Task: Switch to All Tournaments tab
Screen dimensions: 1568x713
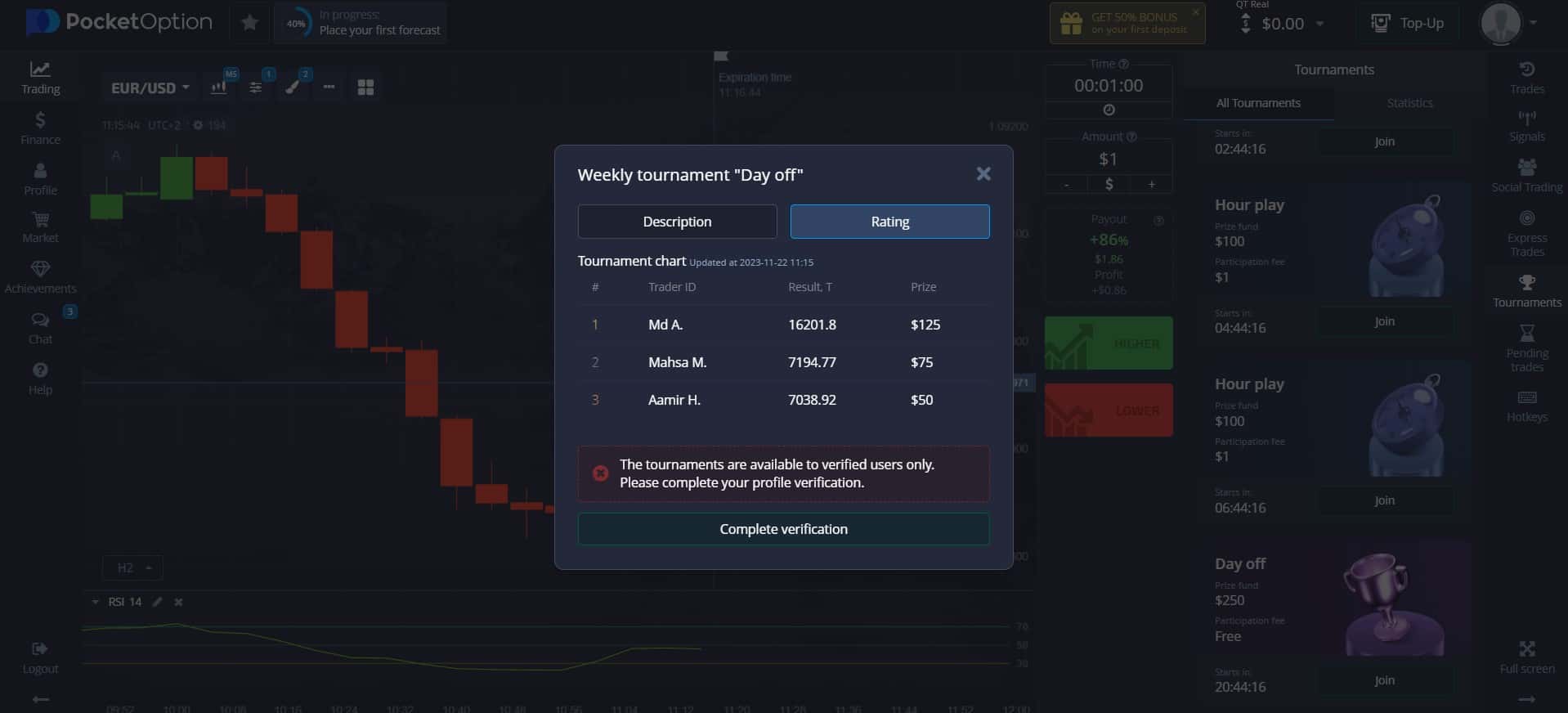Action: pyautogui.click(x=1258, y=103)
